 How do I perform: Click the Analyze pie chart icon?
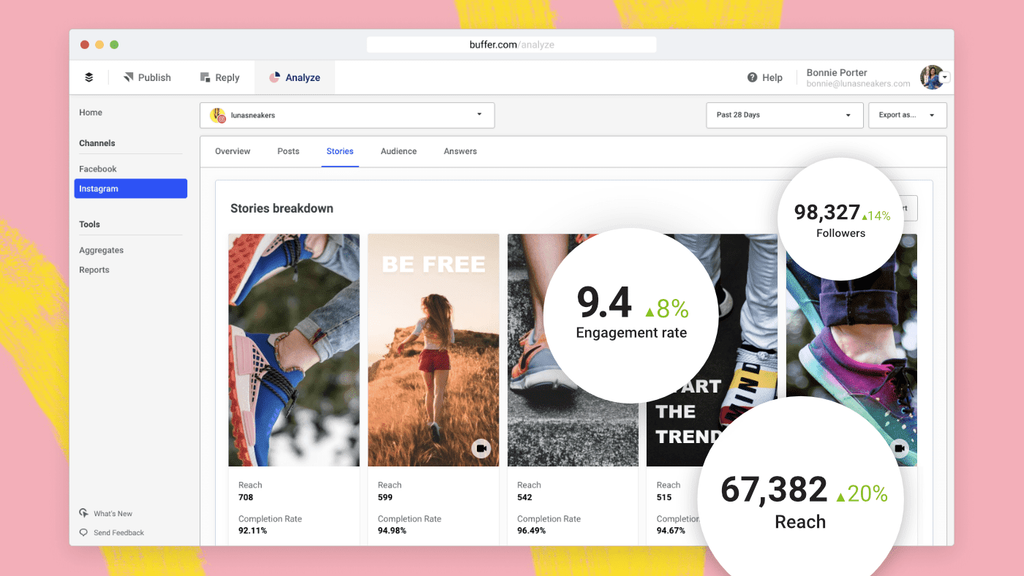(x=274, y=77)
